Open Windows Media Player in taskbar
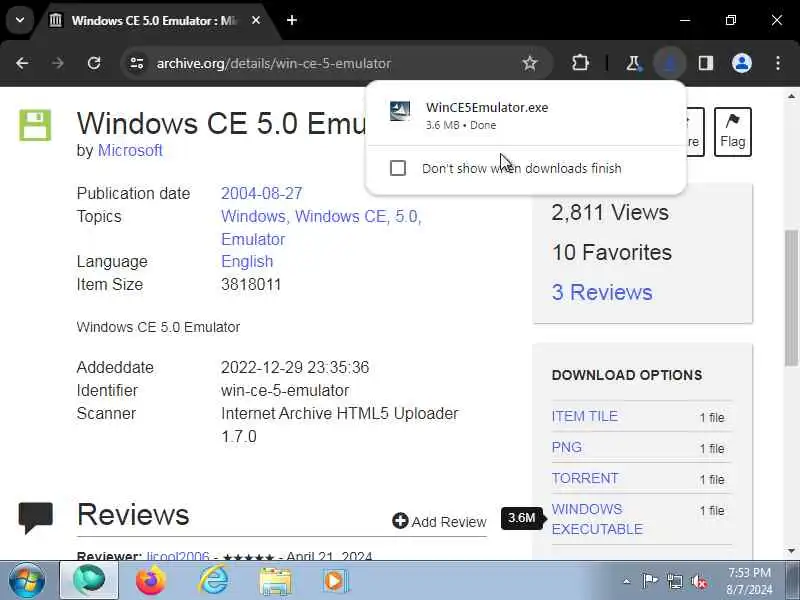Viewport: 800px width, 600px height. pos(335,581)
